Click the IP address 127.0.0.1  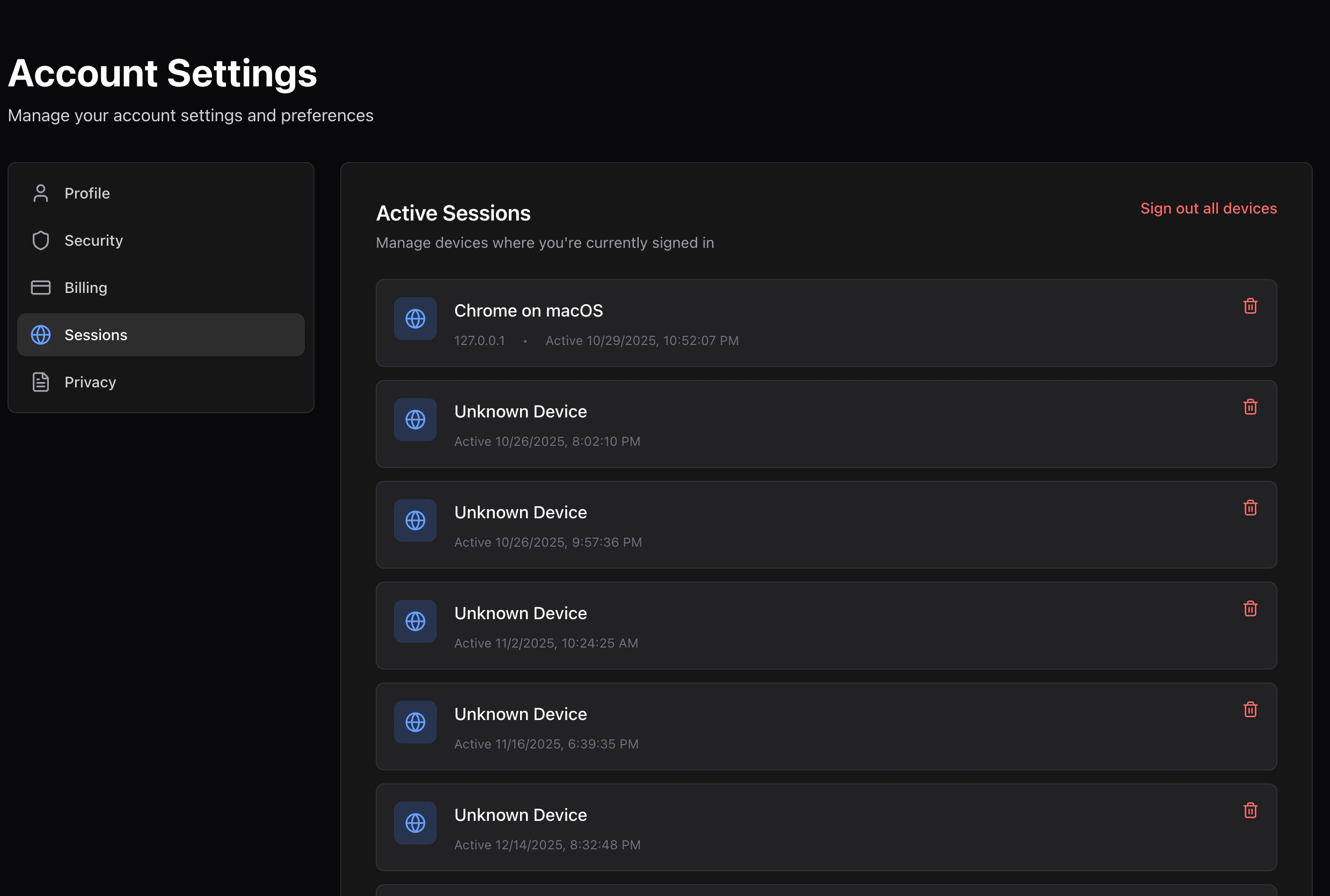[x=479, y=341]
